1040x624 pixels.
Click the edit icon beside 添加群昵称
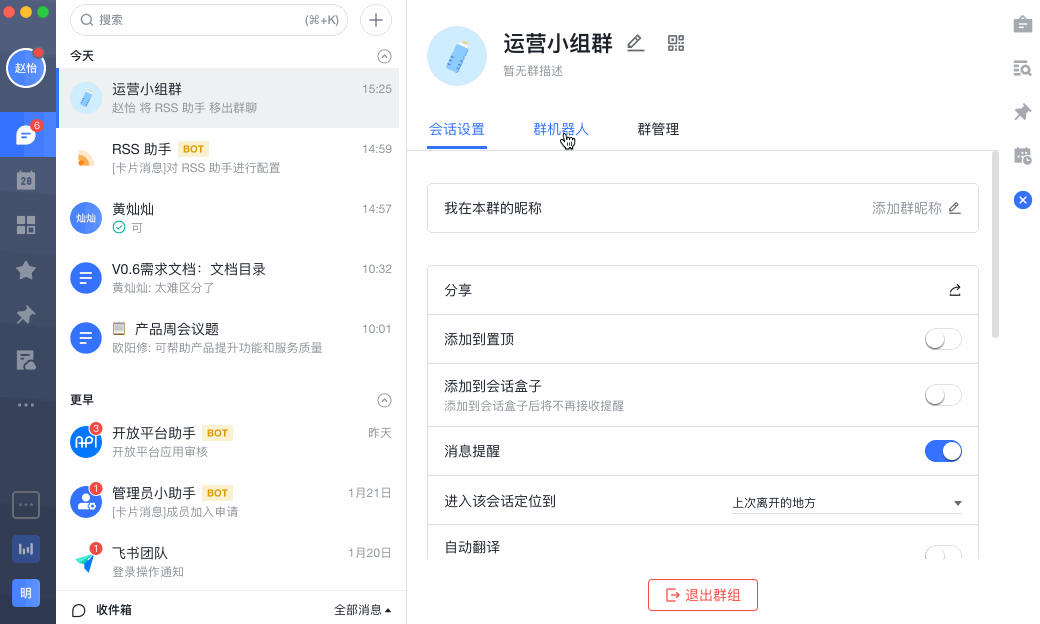click(954, 208)
